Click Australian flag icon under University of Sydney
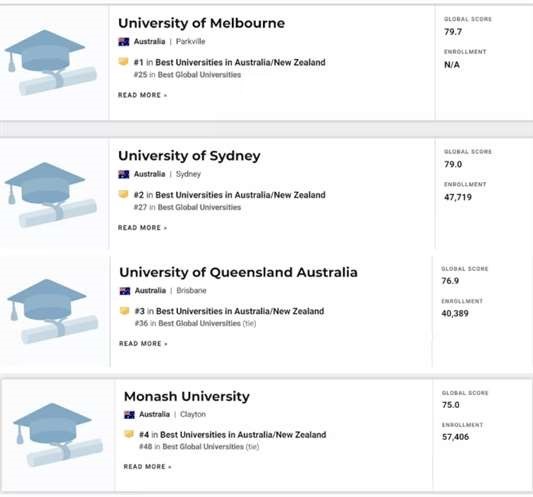This screenshot has height=497, width=533. click(x=124, y=174)
